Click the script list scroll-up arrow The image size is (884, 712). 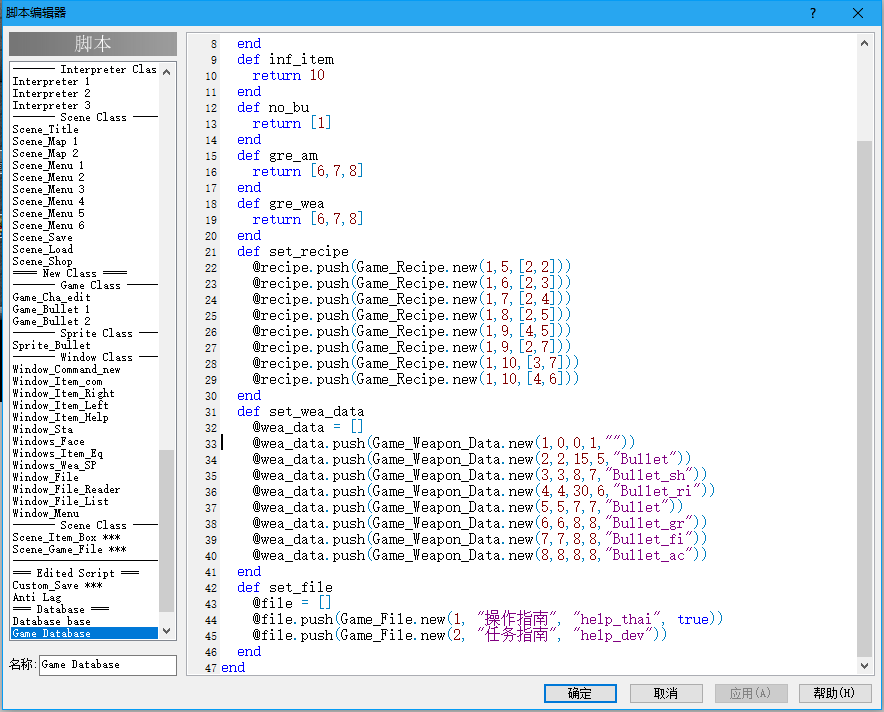pyautogui.click(x=166, y=72)
